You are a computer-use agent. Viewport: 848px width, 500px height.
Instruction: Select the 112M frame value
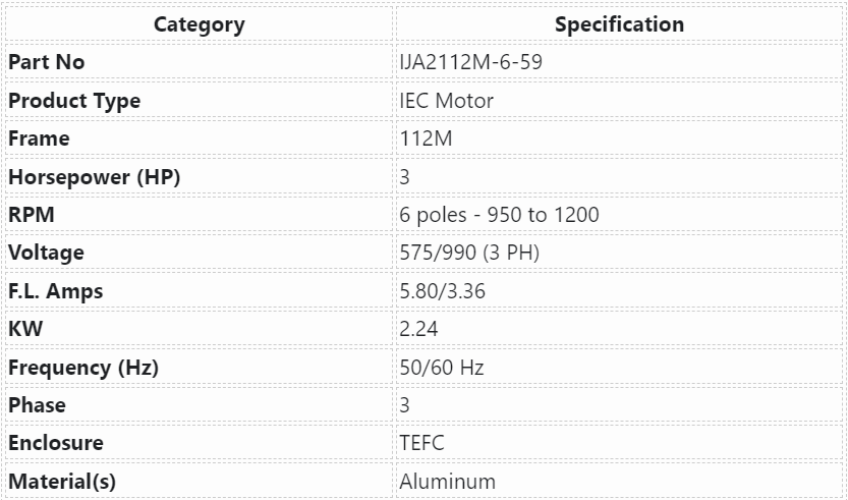coord(419,139)
